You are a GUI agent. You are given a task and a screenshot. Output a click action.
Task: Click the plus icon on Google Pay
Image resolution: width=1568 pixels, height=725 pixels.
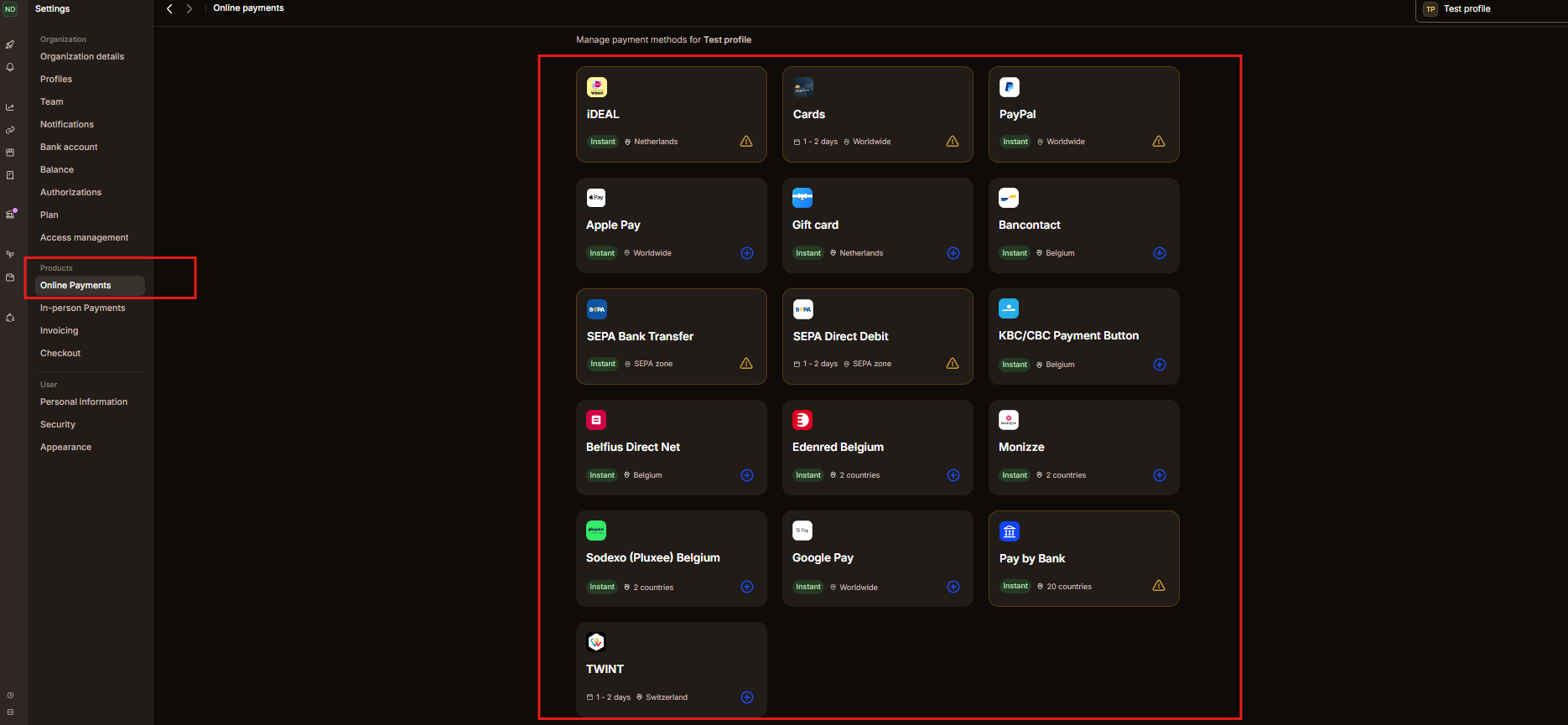953,587
